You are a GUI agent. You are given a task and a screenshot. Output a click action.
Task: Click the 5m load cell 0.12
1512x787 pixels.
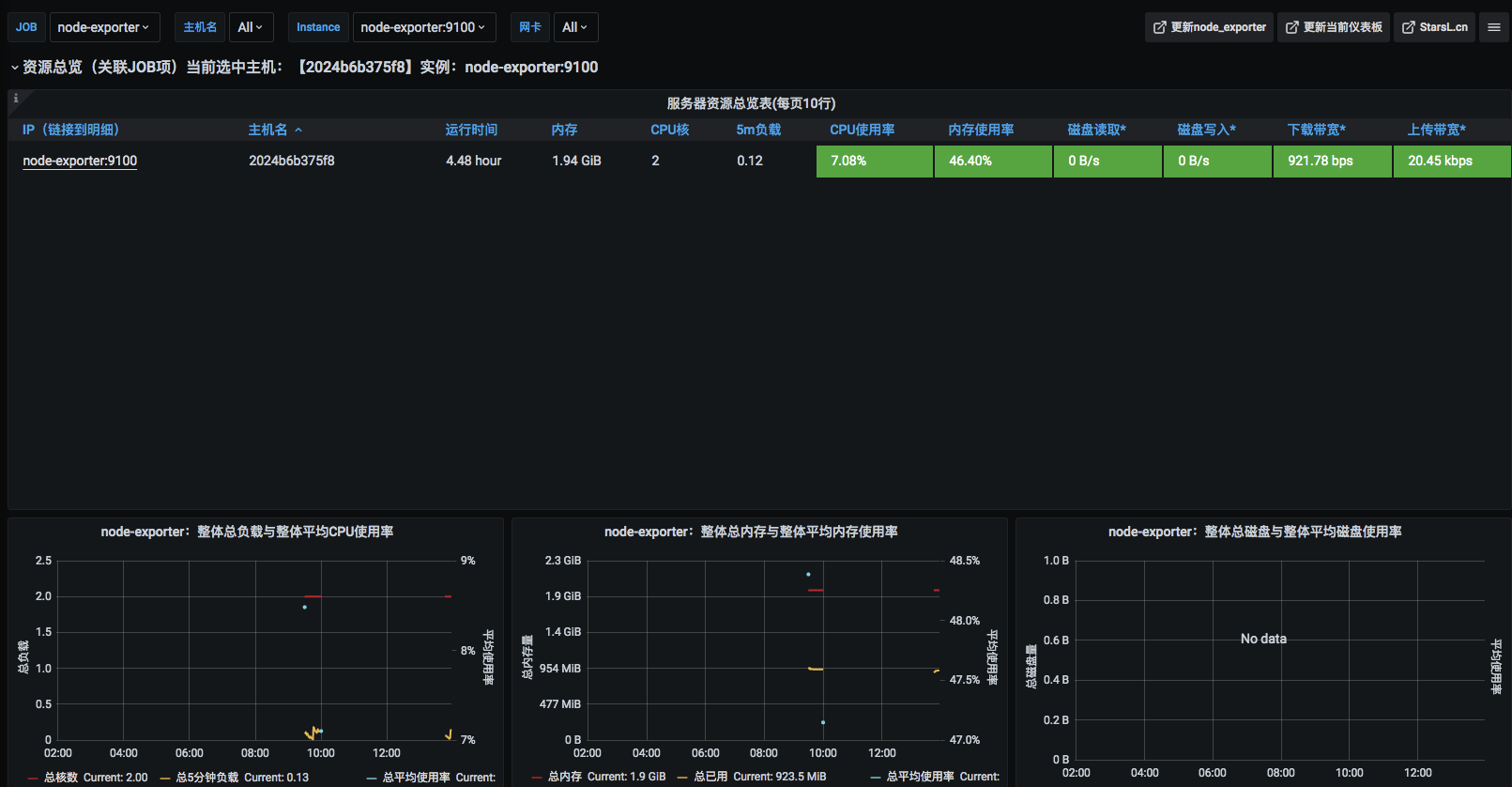(750, 161)
